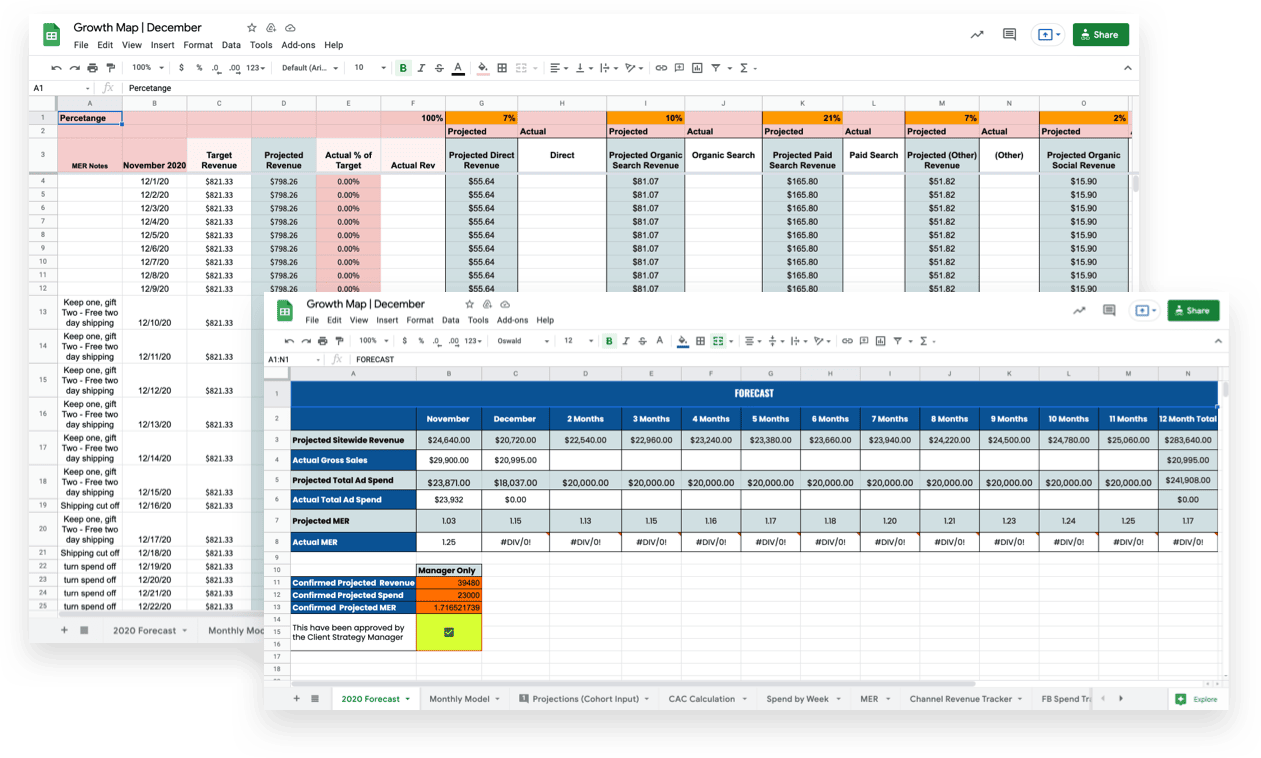Uncheck the Client Strategy Manager approval checkbox
This screenshot has height=758, width=1261.
tap(449, 632)
